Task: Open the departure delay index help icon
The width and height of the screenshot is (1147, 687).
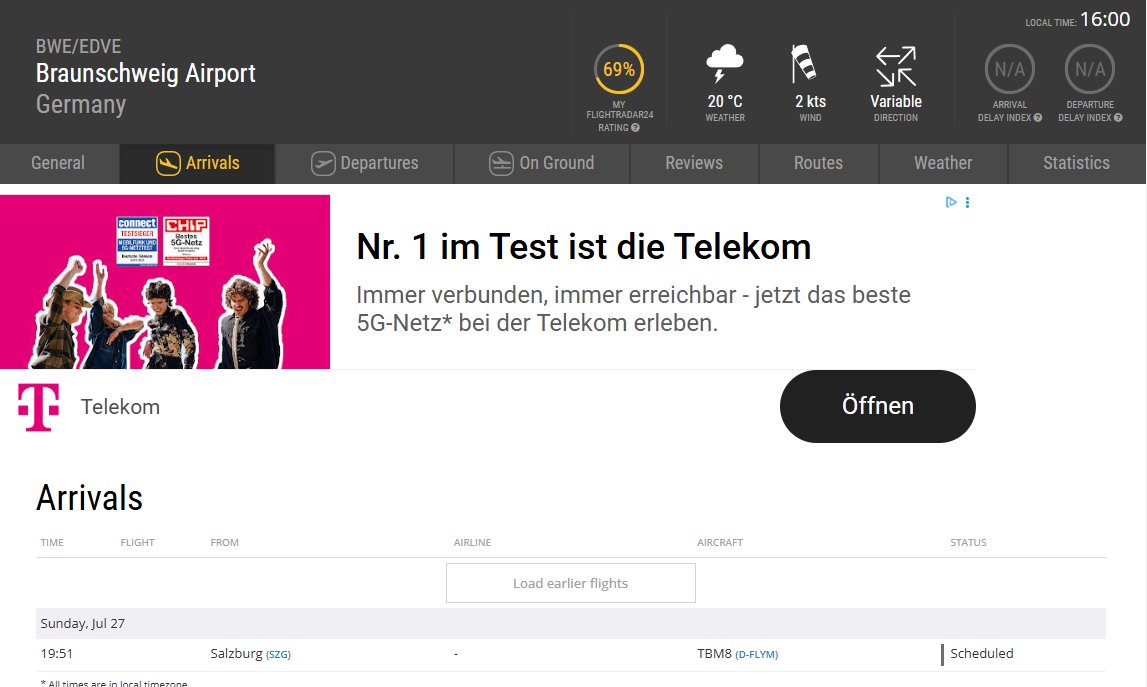Action: click(x=1118, y=118)
